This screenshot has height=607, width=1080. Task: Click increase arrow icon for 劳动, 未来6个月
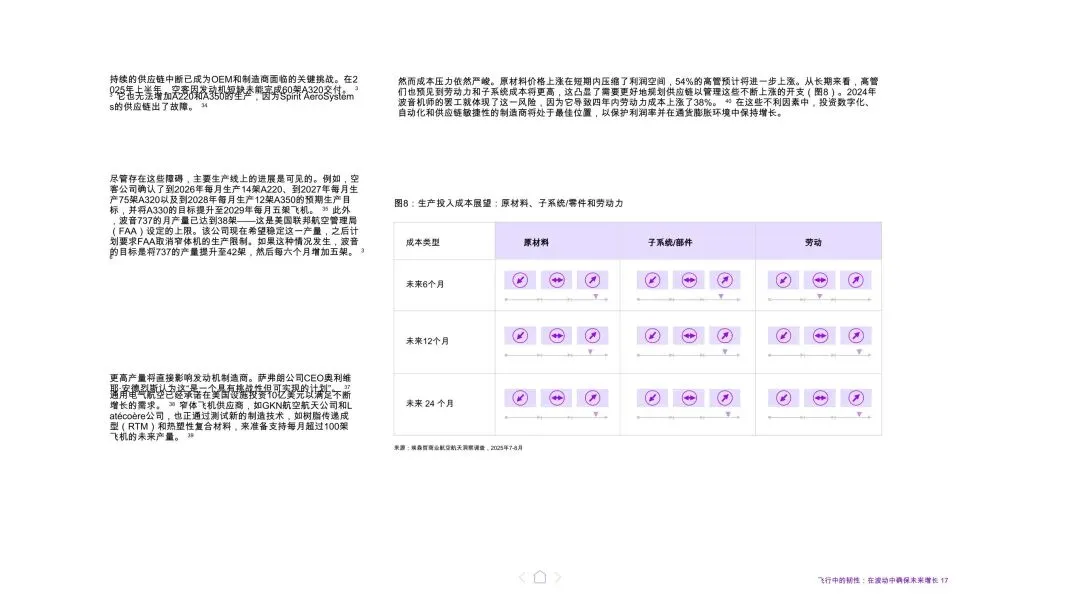pos(855,280)
